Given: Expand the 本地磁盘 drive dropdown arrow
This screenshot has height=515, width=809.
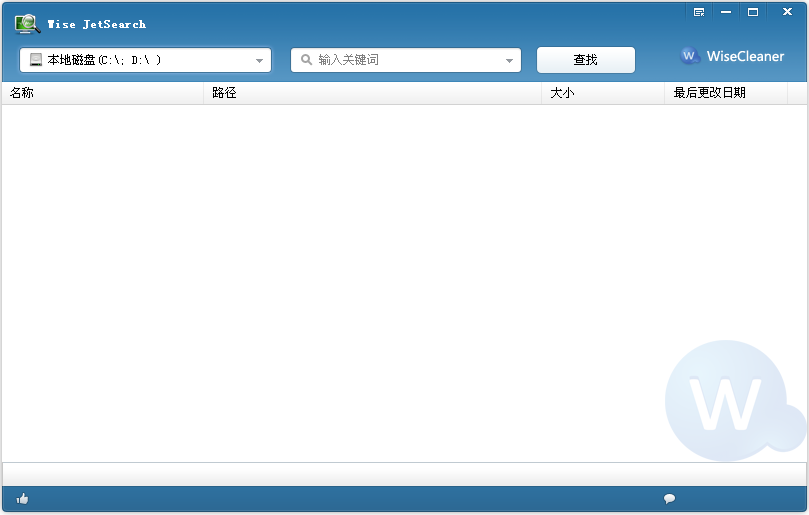Looking at the screenshot, I should [259, 60].
